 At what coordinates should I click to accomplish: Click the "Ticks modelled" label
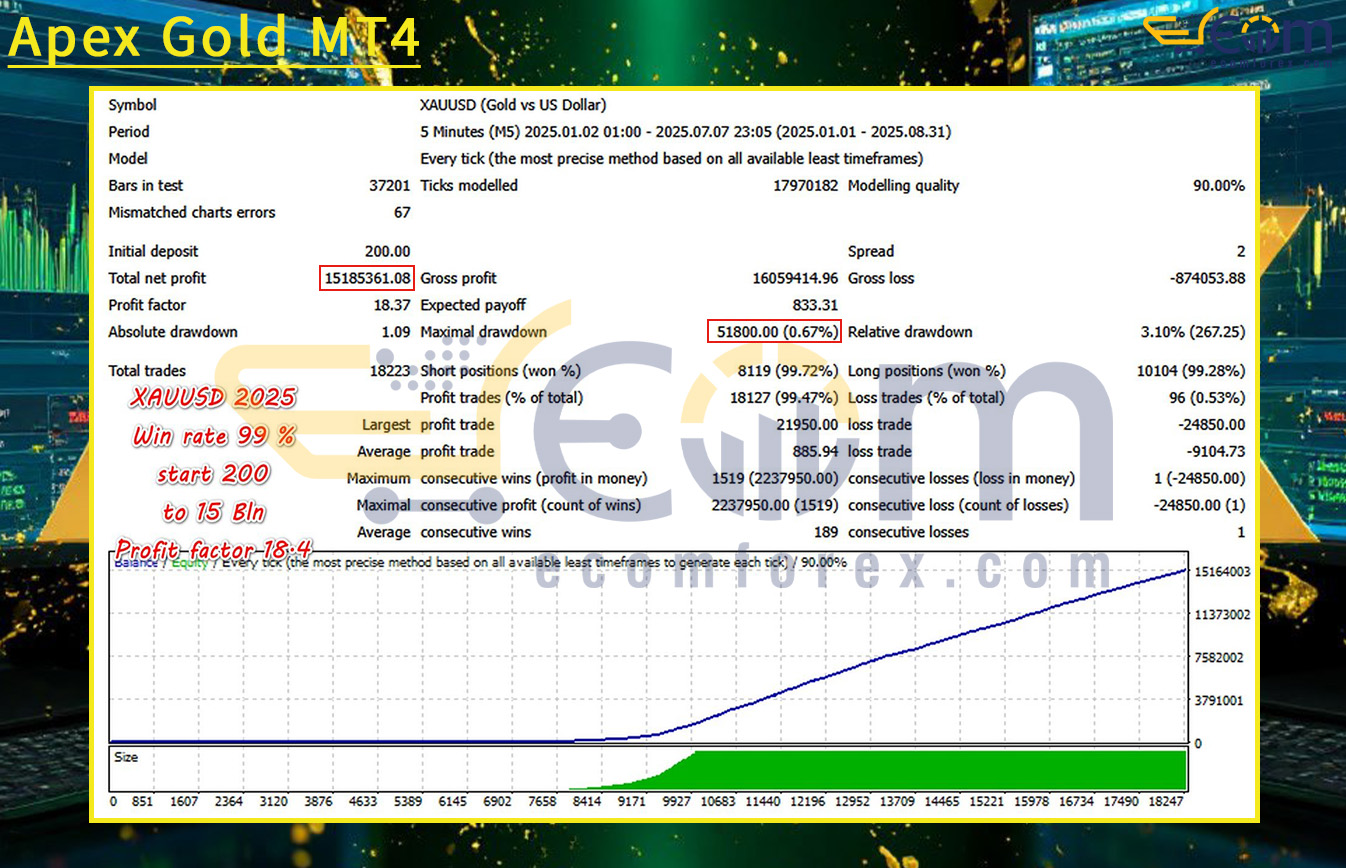coord(469,186)
